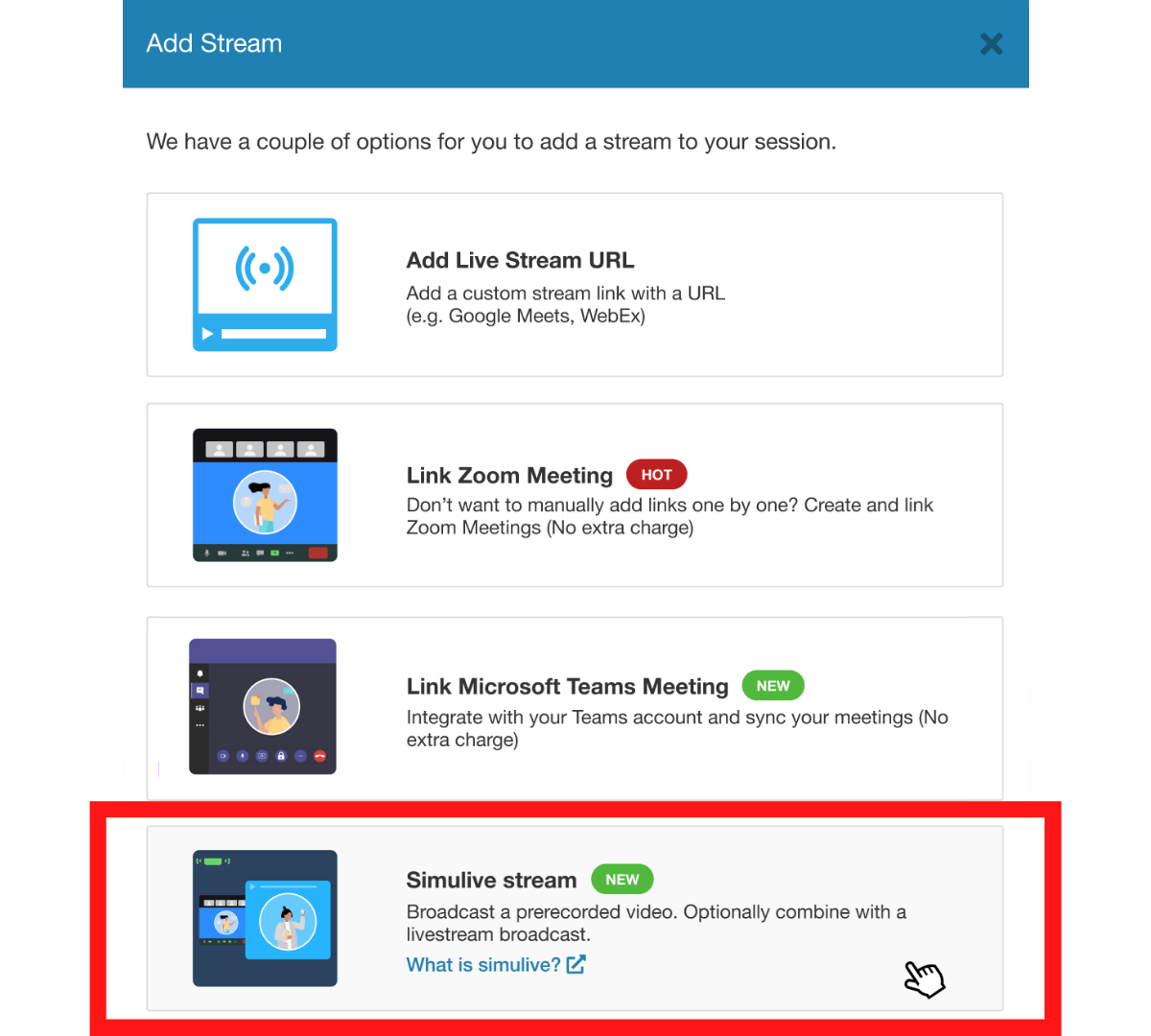Click the live stream broadcast icon
Image resolution: width=1151 pixels, height=1036 pixels.
coord(265,268)
